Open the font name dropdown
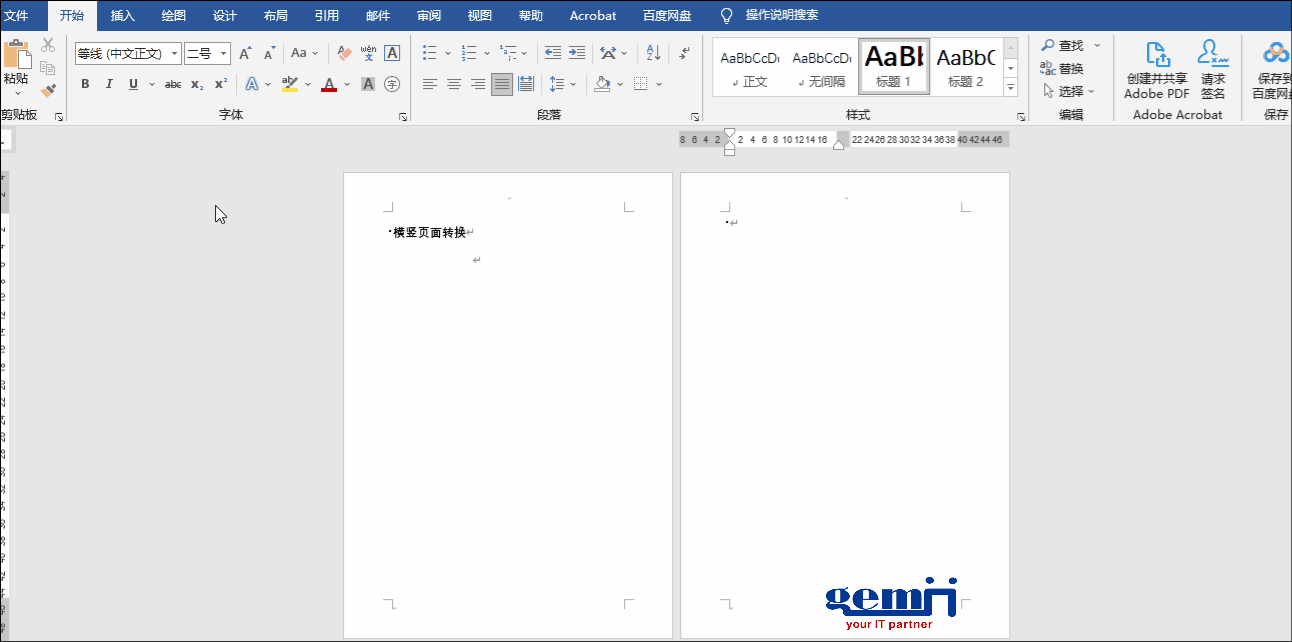The image size is (1292, 642). (x=175, y=54)
